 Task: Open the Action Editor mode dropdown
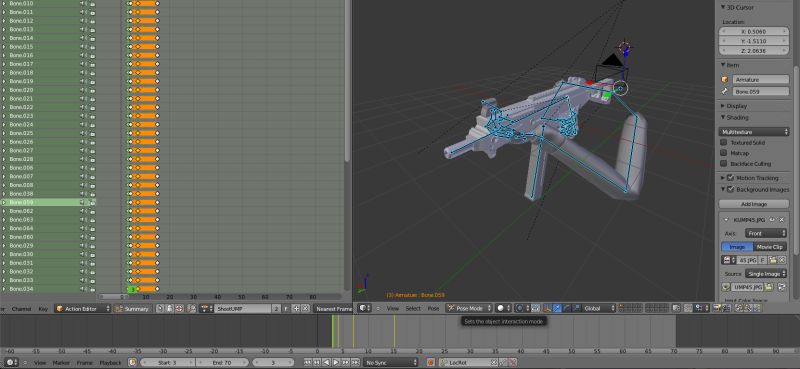click(83, 309)
